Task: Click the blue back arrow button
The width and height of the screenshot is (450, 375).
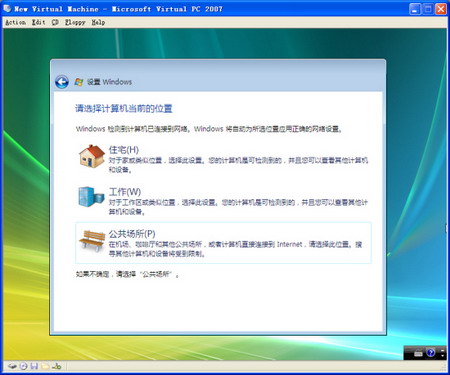Action: tap(62, 82)
